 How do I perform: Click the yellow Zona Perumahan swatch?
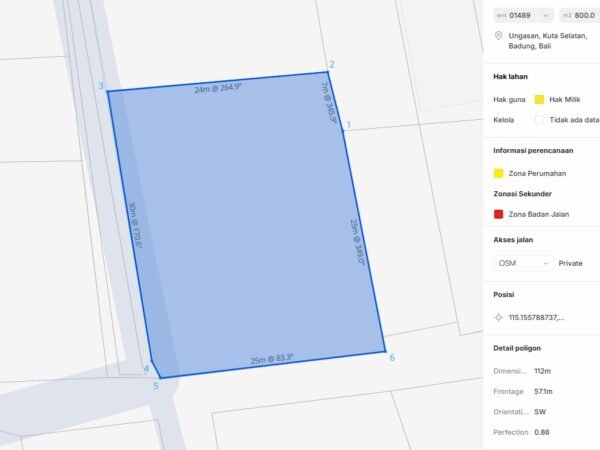[499, 173]
